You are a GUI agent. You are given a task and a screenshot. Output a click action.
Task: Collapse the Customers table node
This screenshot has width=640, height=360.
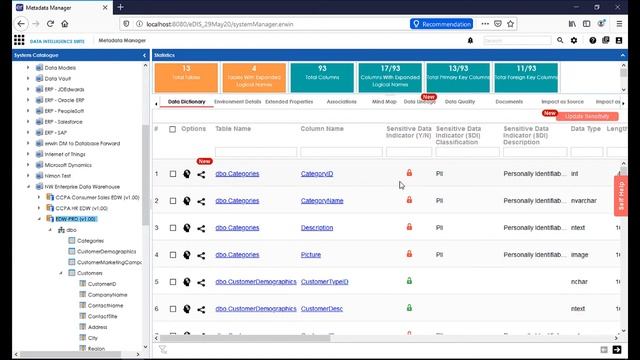[61, 273]
